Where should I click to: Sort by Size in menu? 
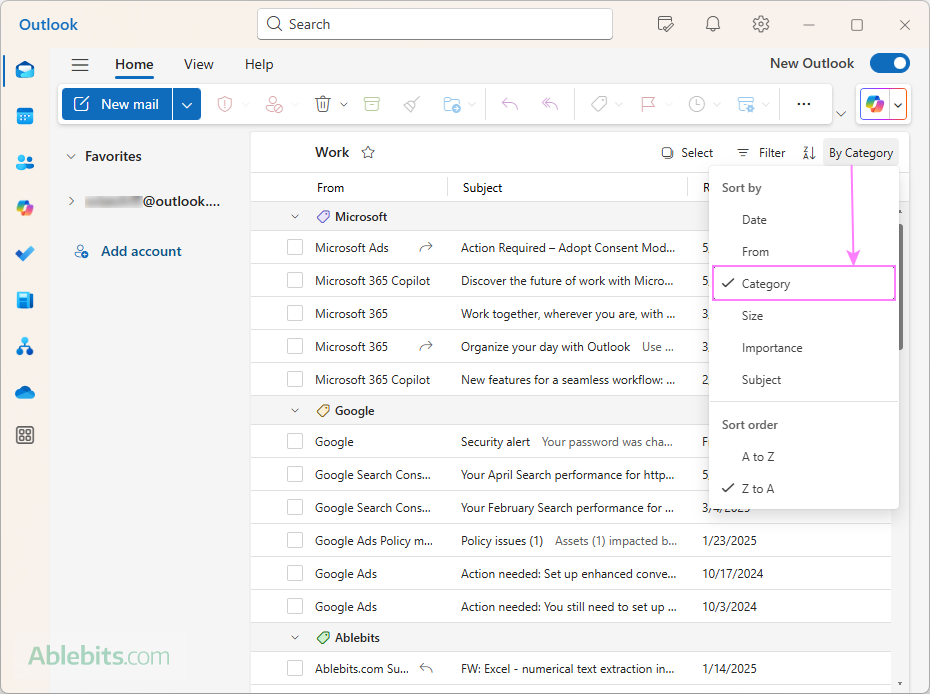coord(804,316)
